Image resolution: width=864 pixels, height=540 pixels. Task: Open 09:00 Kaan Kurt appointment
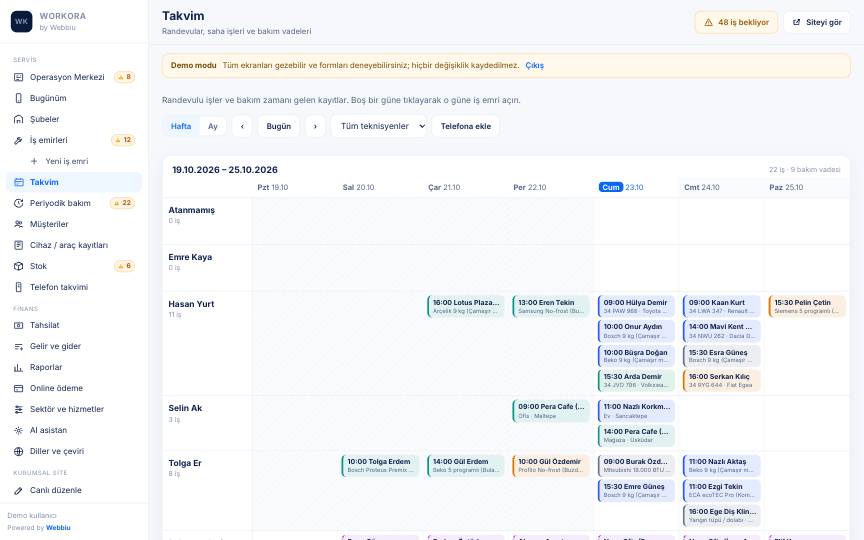point(721,306)
